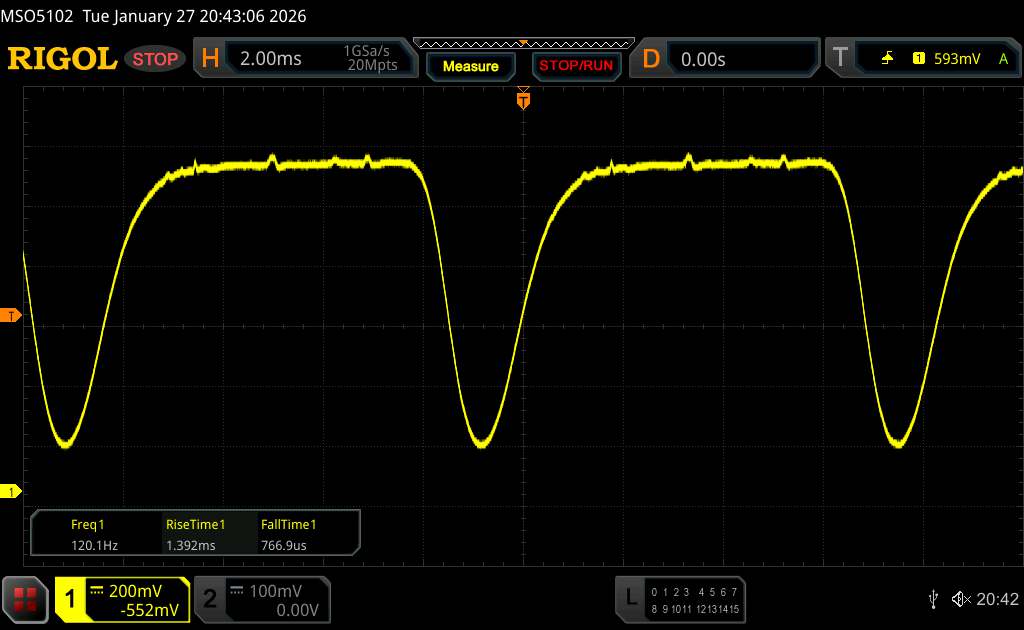Select the RiseTime1 measurement result

(x=195, y=534)
